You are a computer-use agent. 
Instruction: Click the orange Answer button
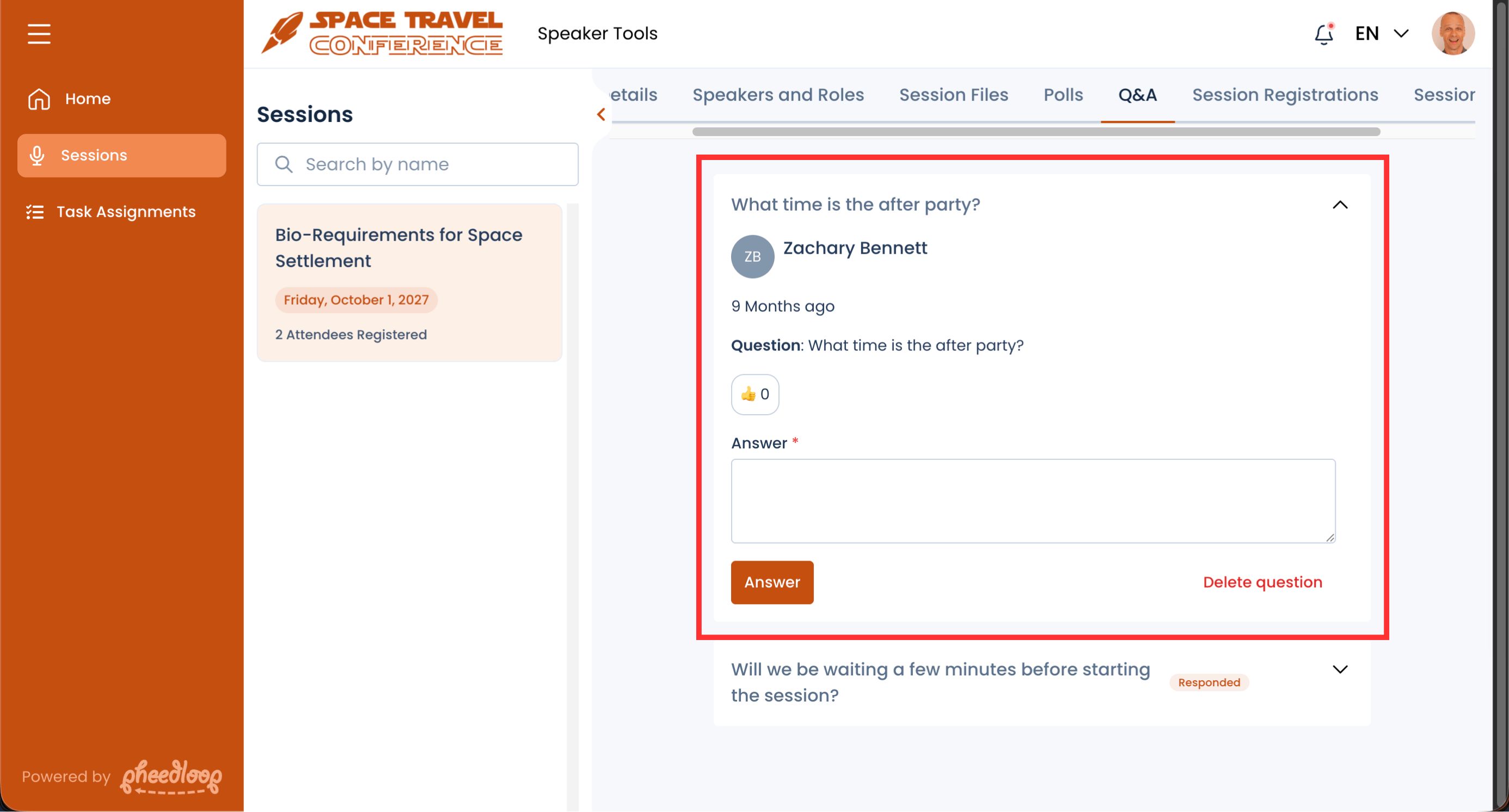[771, 582]
